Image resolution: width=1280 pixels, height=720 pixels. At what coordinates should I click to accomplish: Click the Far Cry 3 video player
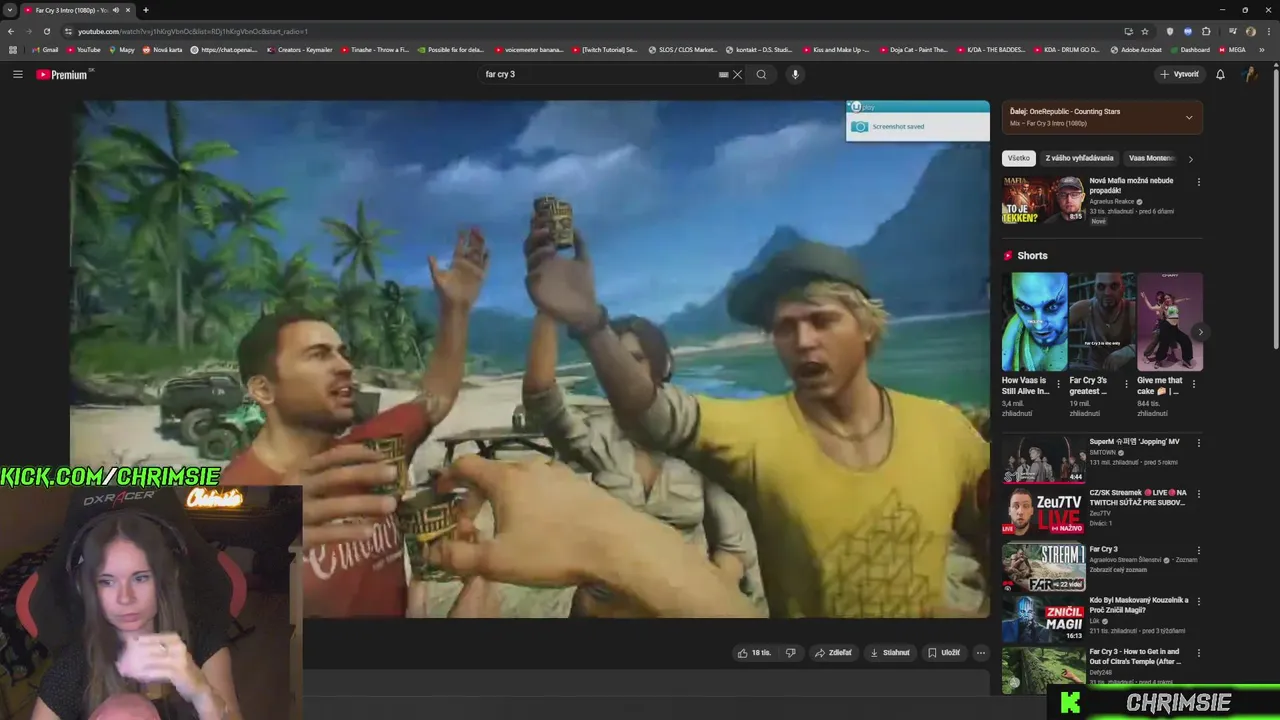click(530, 358)
